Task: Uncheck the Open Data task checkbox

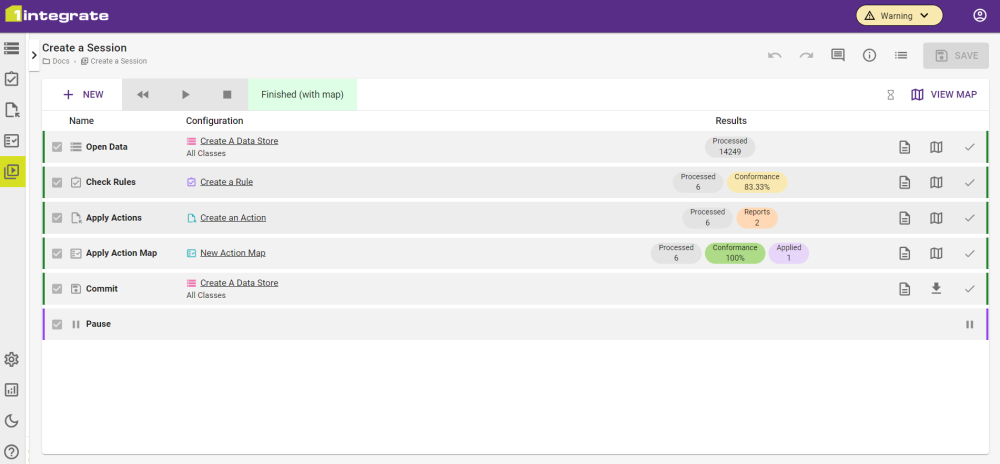Action: pyautogui.click(x=57, y=147)
